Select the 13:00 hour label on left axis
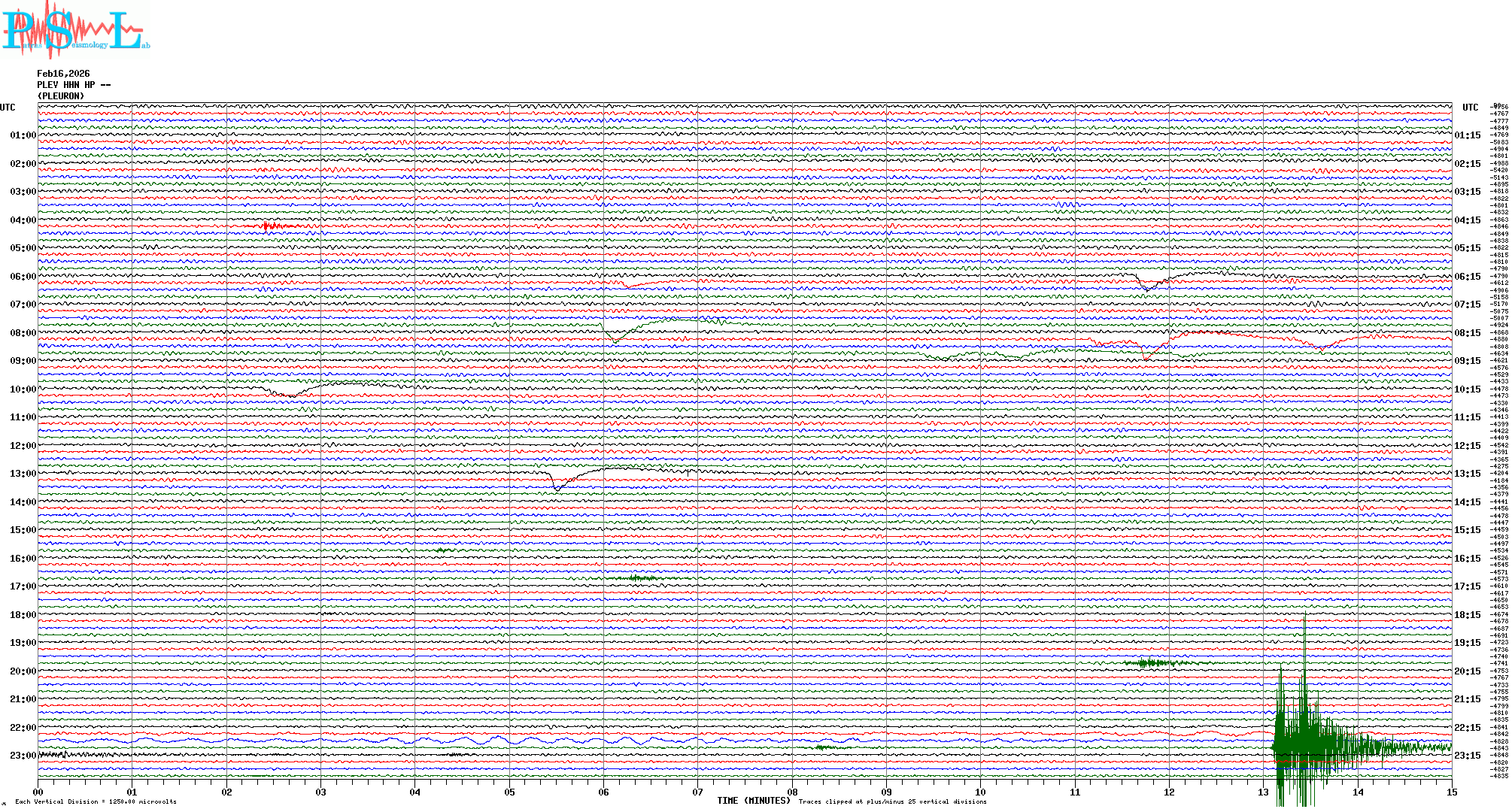 click(23, 474)
